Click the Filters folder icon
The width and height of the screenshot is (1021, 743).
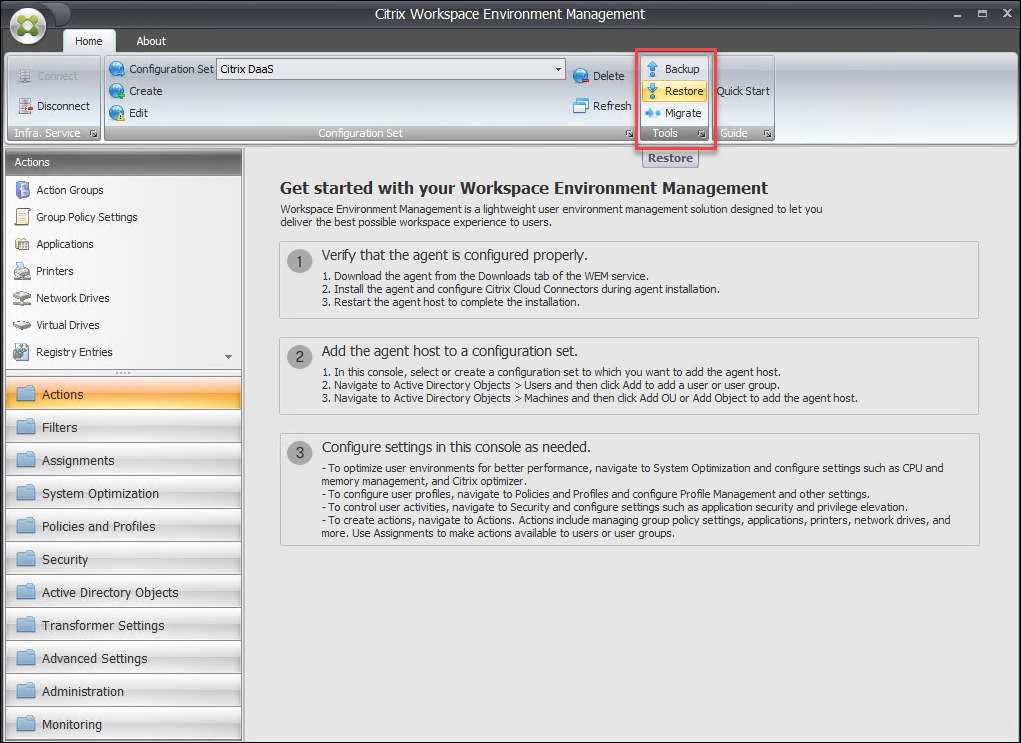26,427
